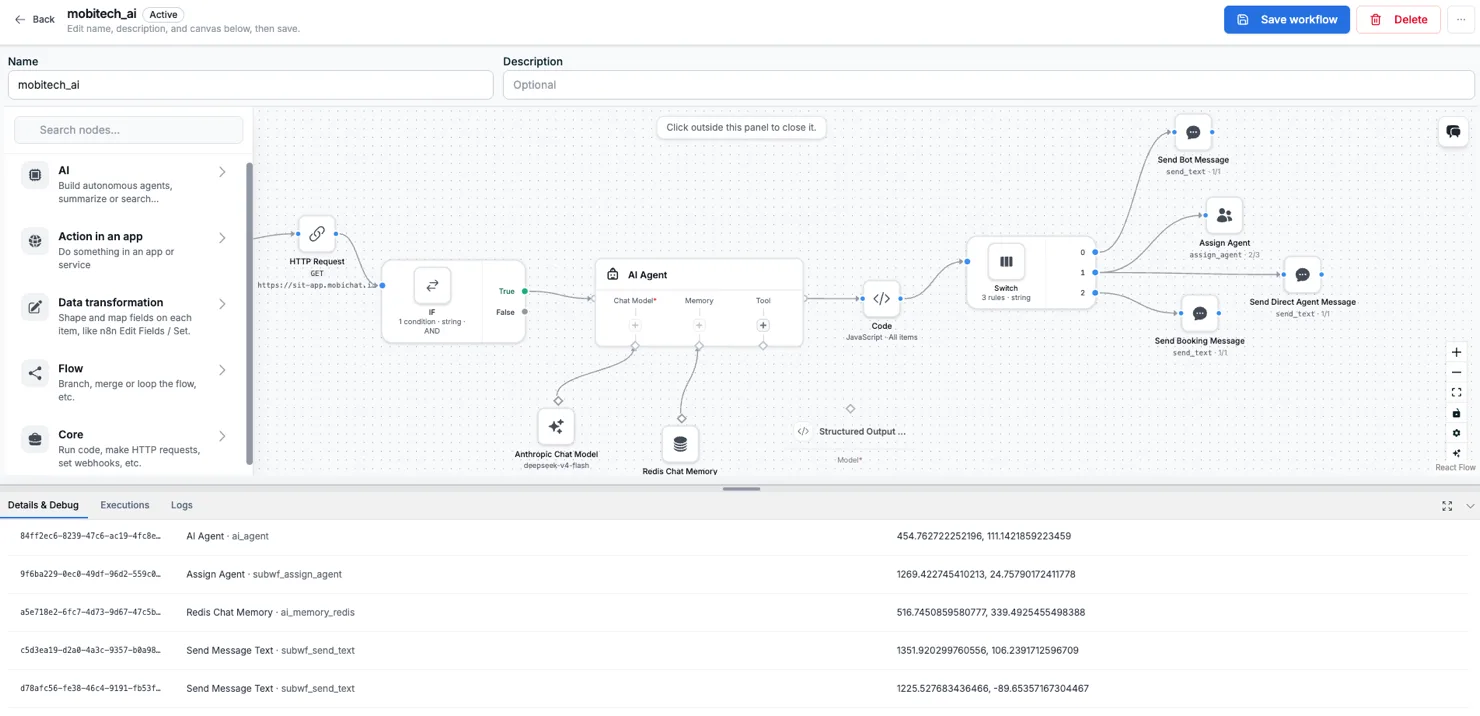Click the Core category icon in sidebar
1480x716 pixels.
coord(35,439)
